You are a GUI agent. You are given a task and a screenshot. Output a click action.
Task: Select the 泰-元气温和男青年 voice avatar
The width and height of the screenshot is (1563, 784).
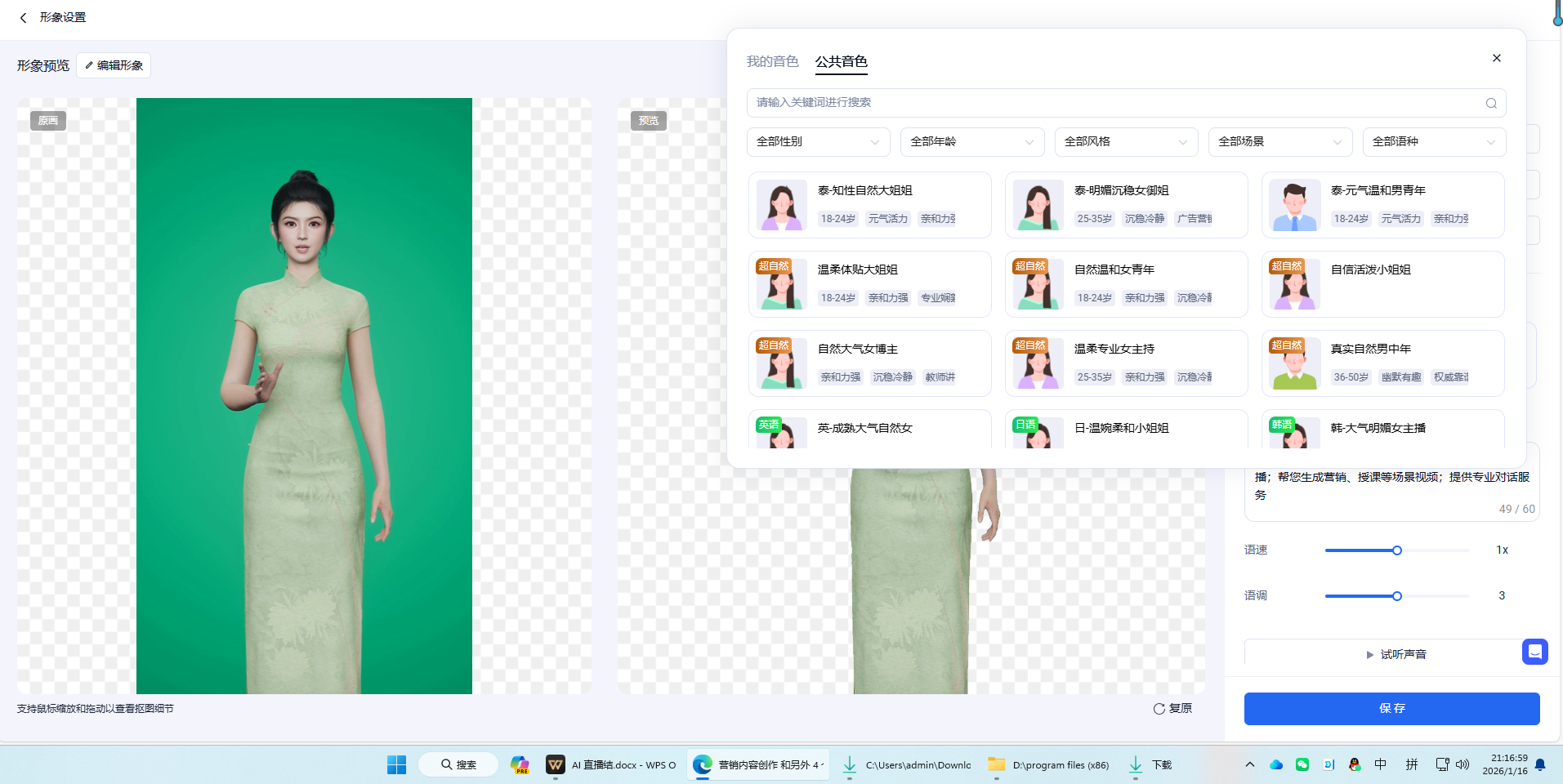click(x=1293, y=204)
